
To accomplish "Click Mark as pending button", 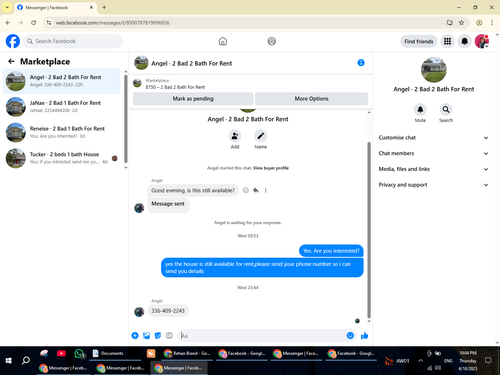I will 193,99.
